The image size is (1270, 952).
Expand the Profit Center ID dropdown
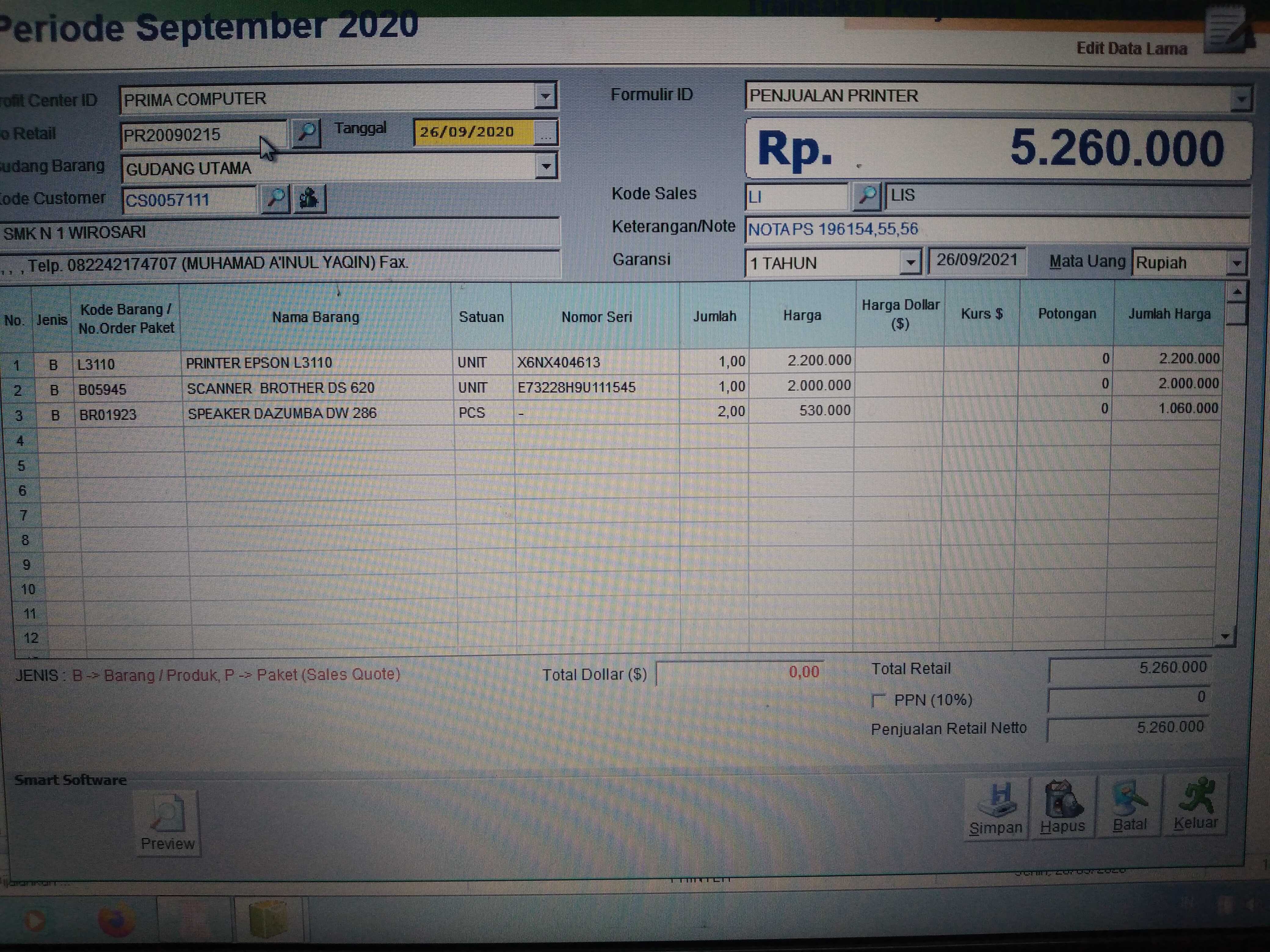pyautogui.click(x=545, y=96)
